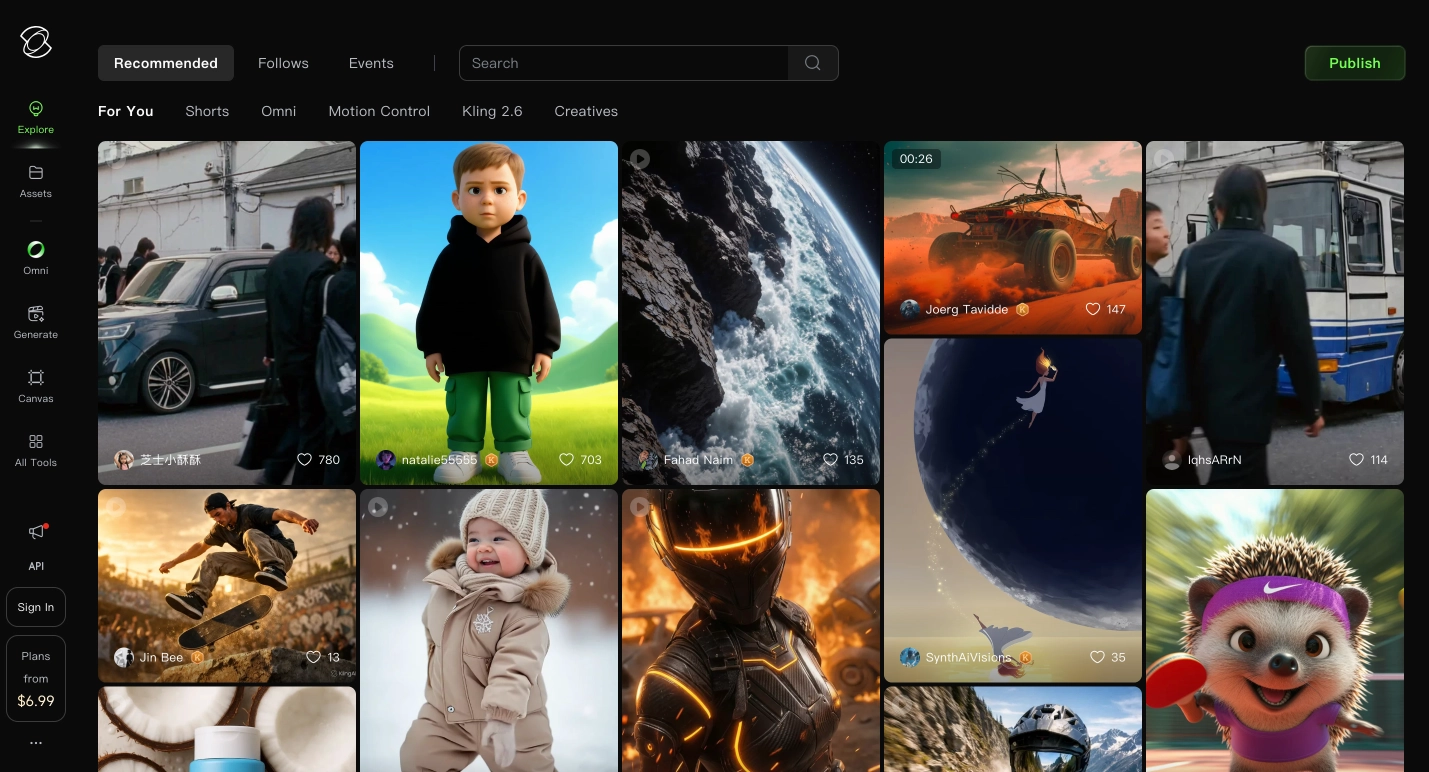Switch to the Follows tab
This screenshot has height=772, width=1429.
[x=283, y=63]
